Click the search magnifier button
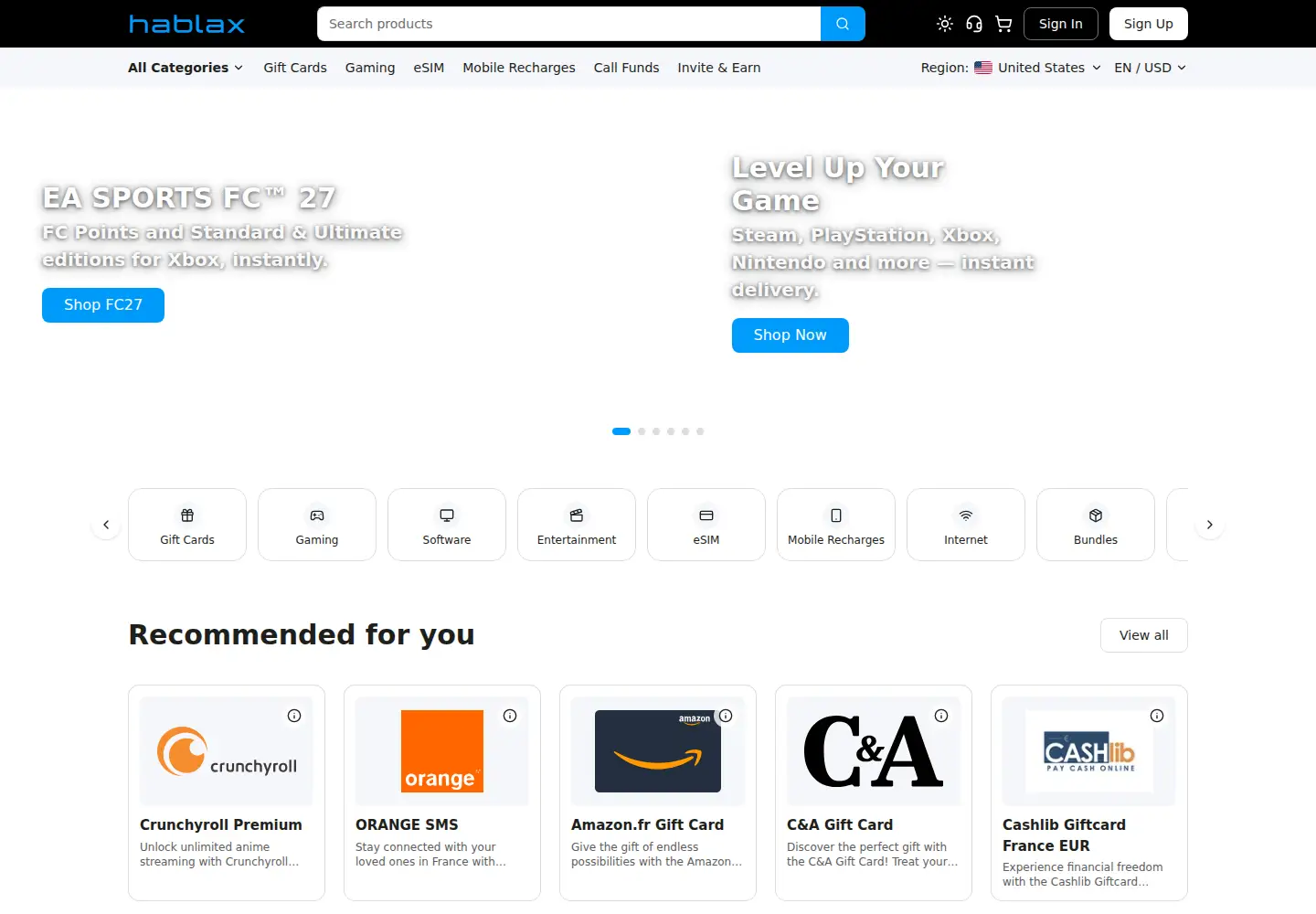 (843, 24)
